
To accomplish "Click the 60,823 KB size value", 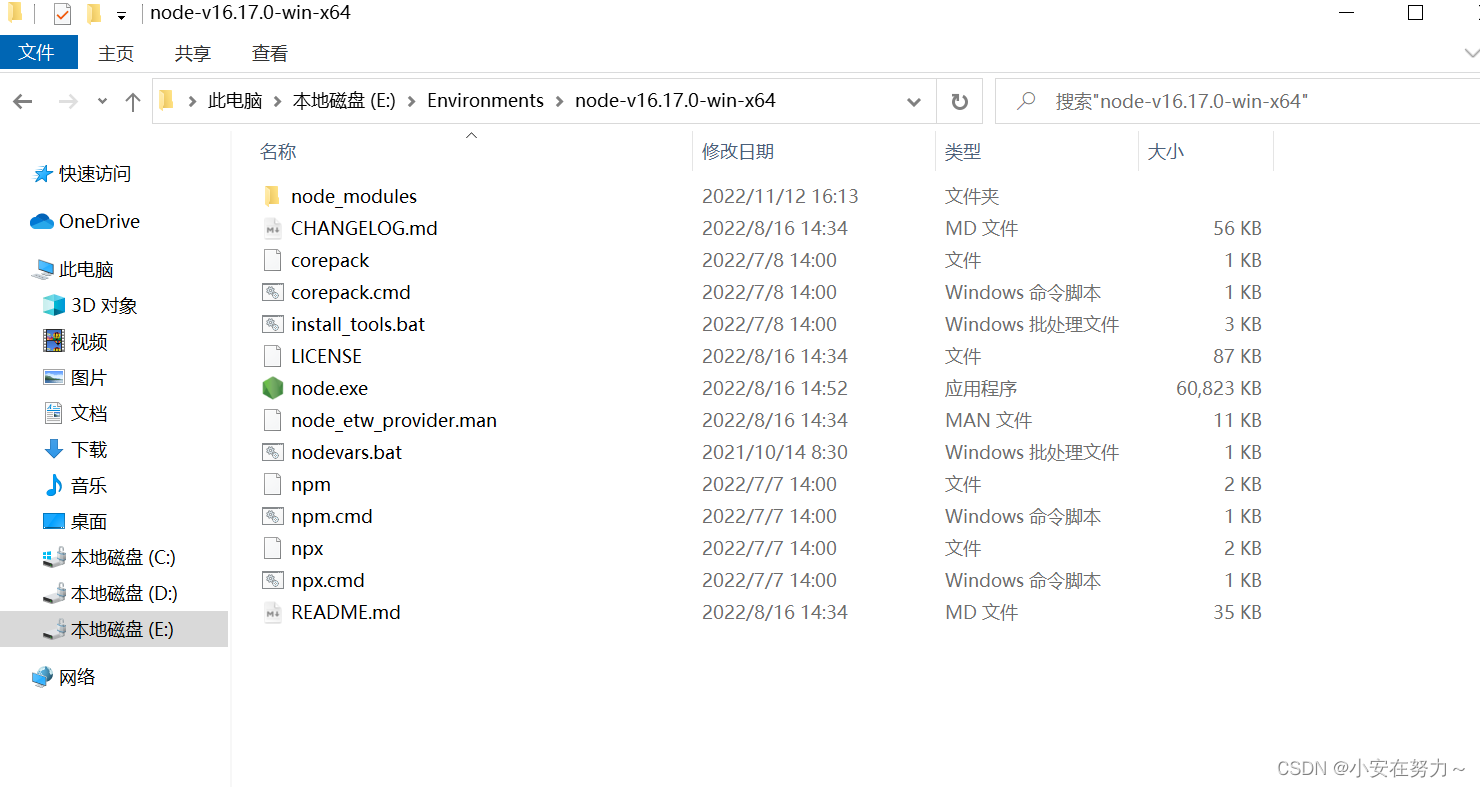I will pyautogui.click(x=1219, y=389).
